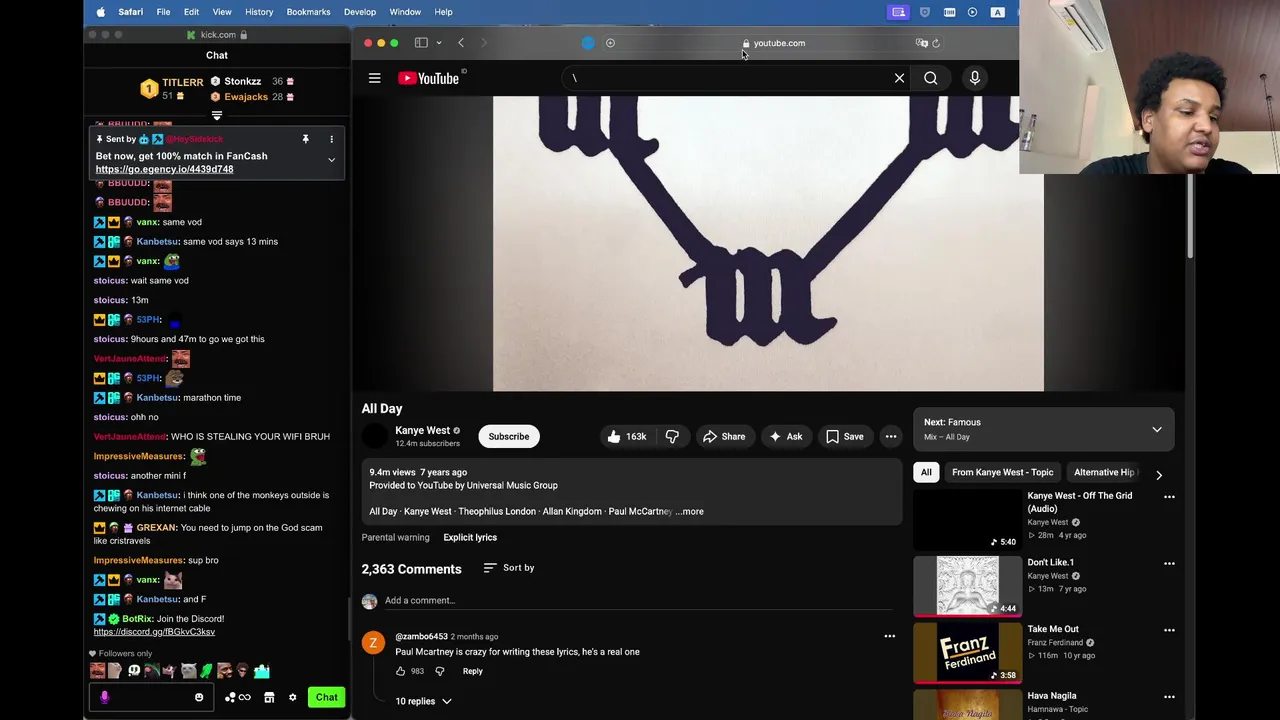The height and width of the screenshot is (720, 1280).
Task: Open Kick chat settings gear
Action: [x=292, y=697]
